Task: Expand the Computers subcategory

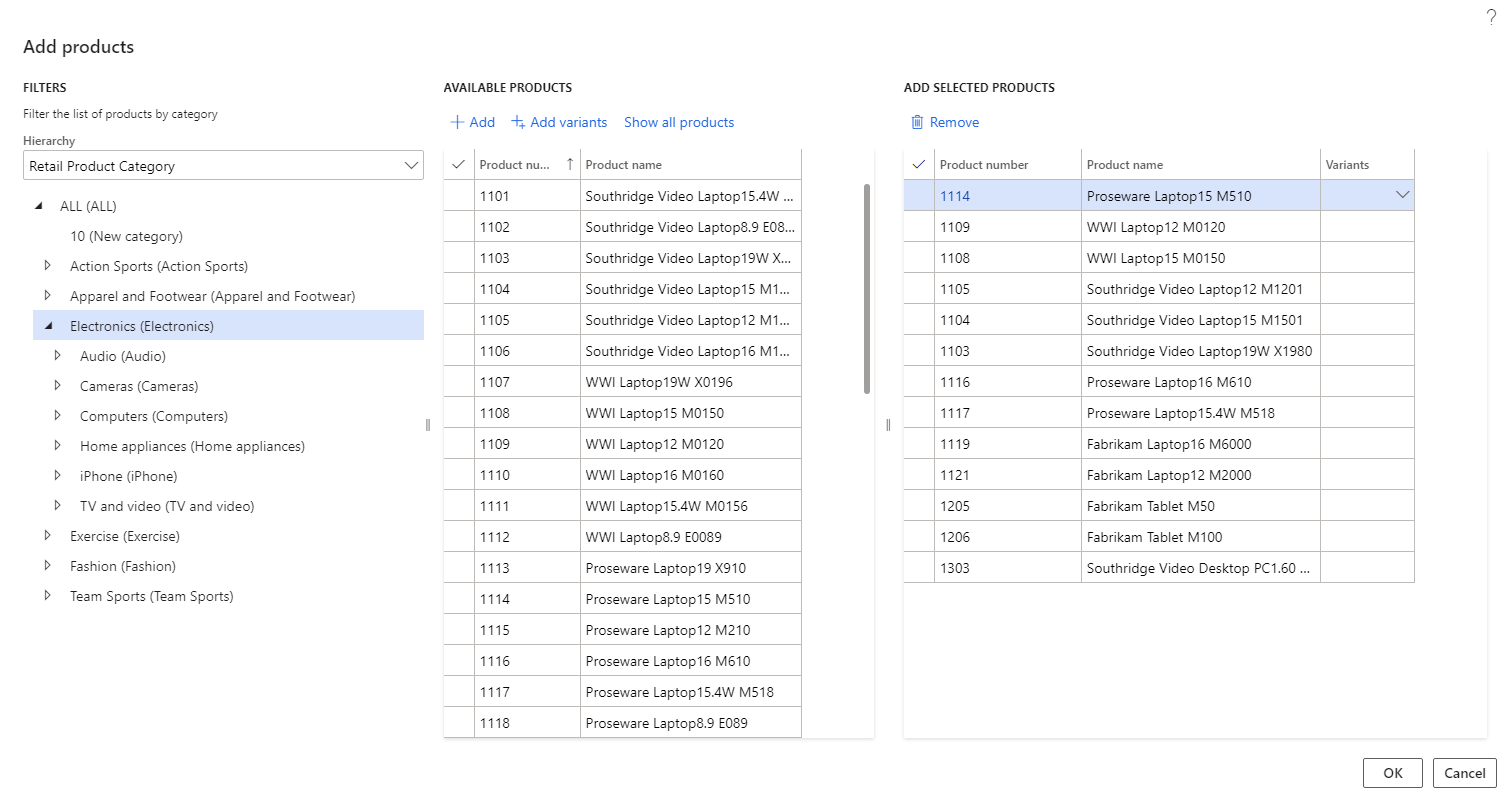Action: click(57, 416)
